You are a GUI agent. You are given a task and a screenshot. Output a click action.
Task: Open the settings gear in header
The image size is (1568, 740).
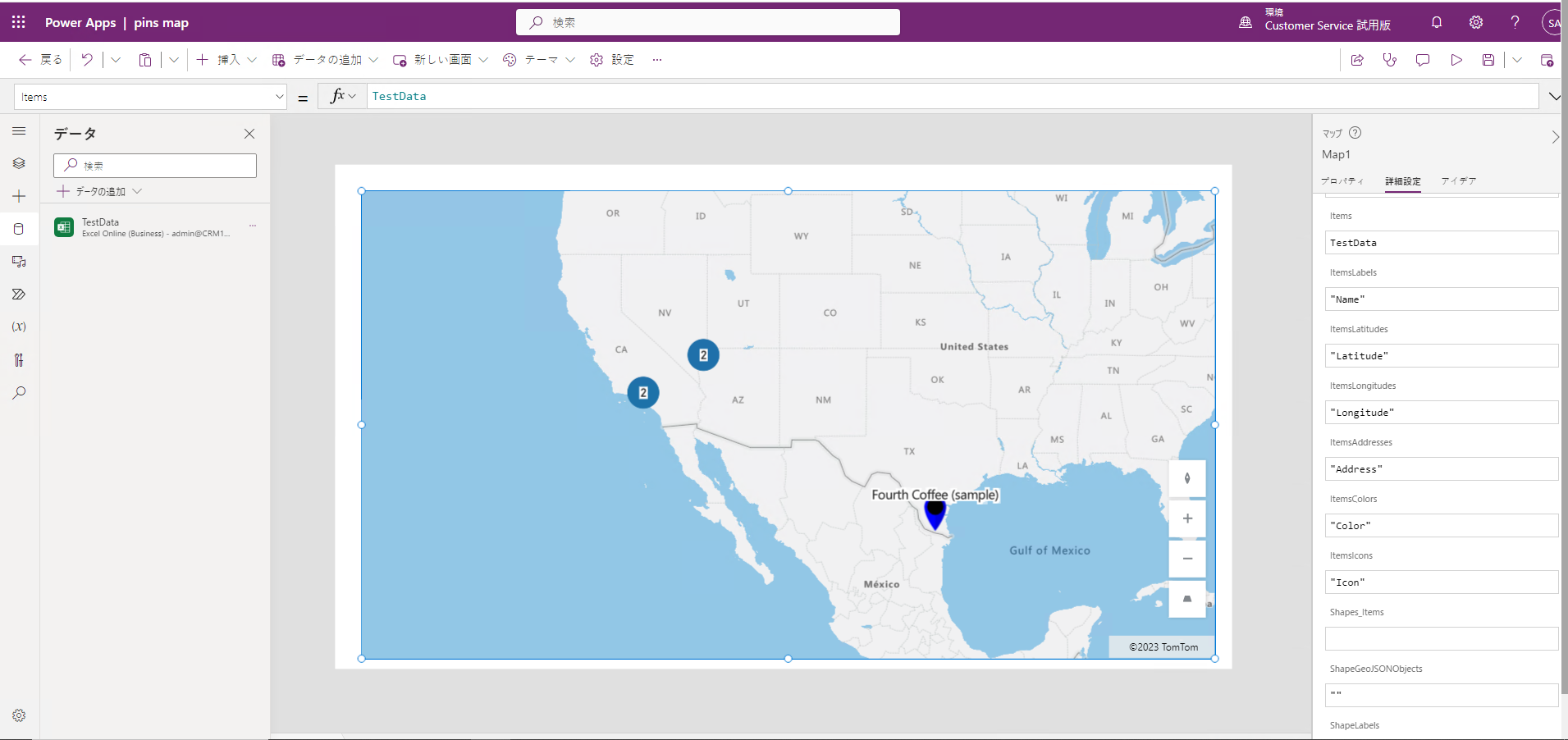coord(1476,22)
